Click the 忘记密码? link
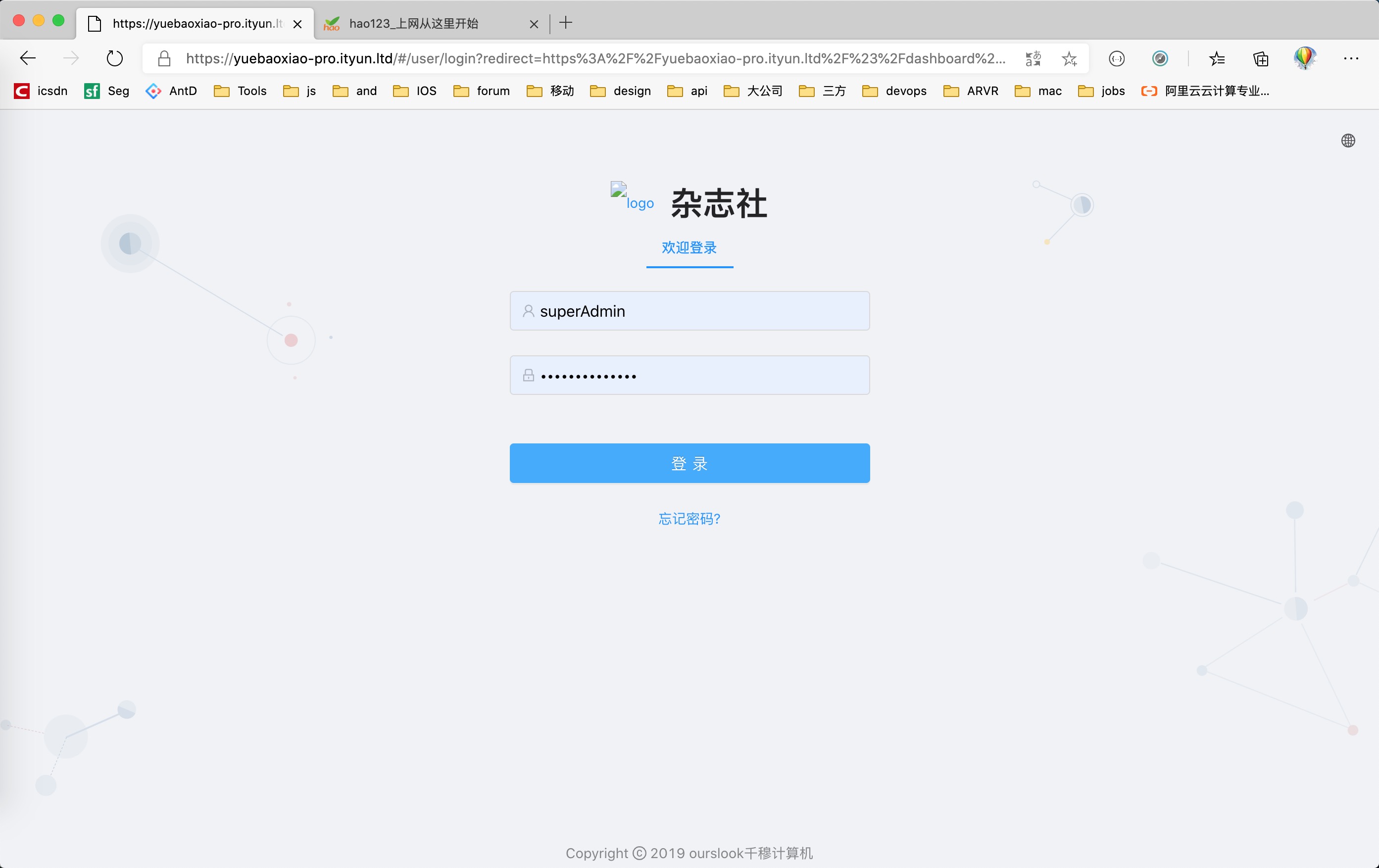Viewport: 1379px width, 868px height. tap(689, 519)
